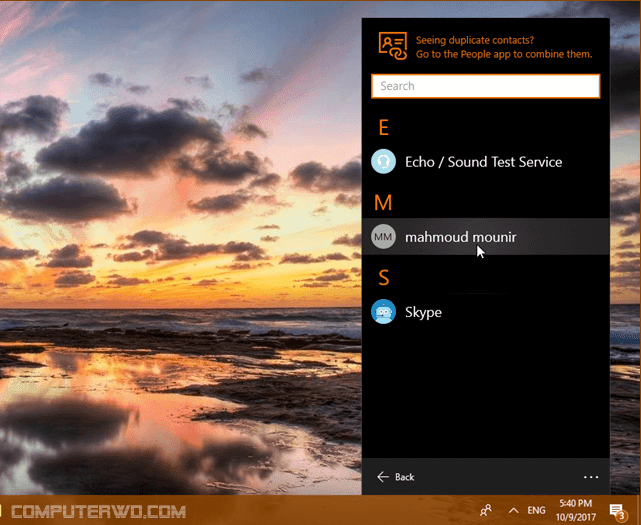Jump to letter S section header
Screen dimensions: 641x525
coord(383,278)
